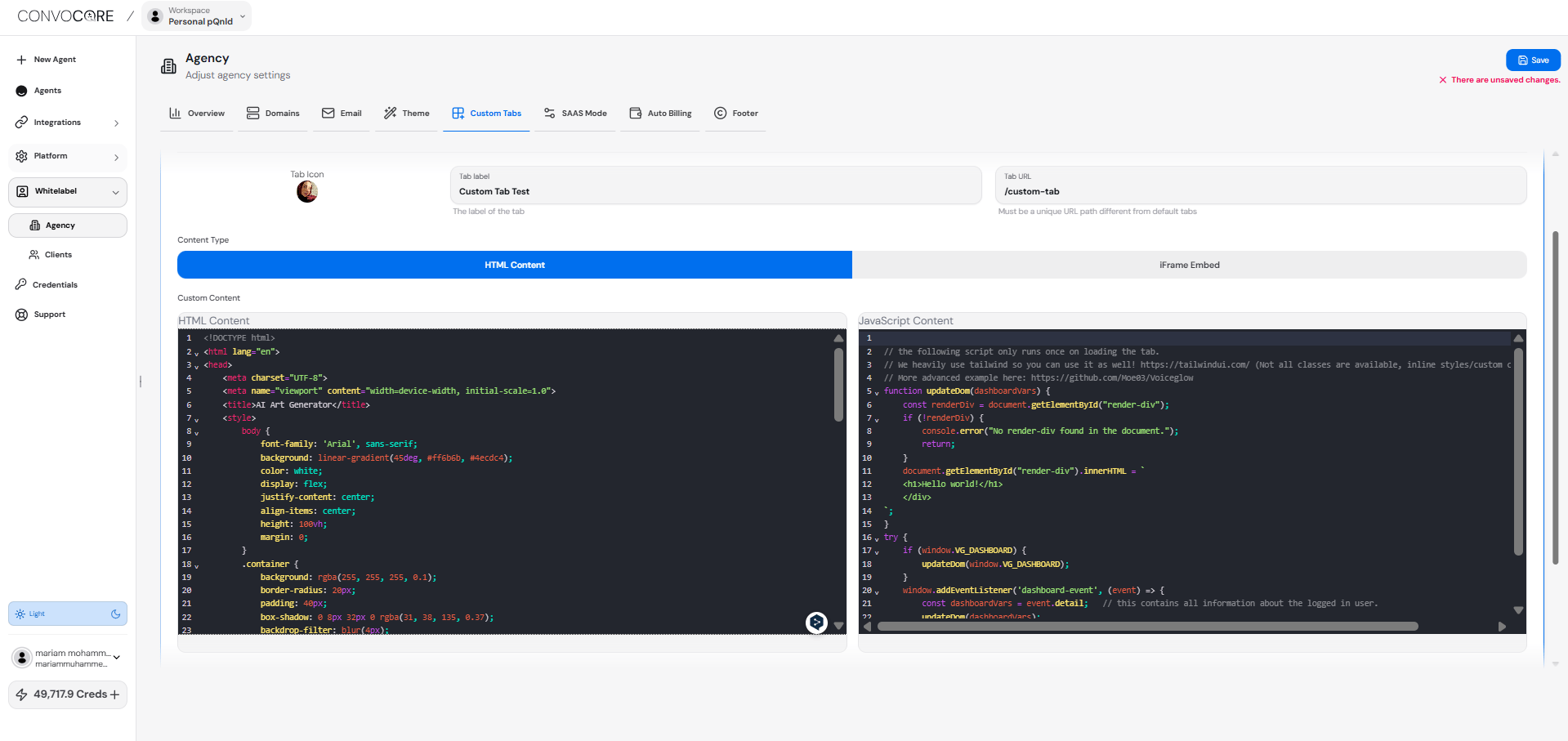Expand the Platform submenu chevron
1568x741 pixels.
pos(116,157)
